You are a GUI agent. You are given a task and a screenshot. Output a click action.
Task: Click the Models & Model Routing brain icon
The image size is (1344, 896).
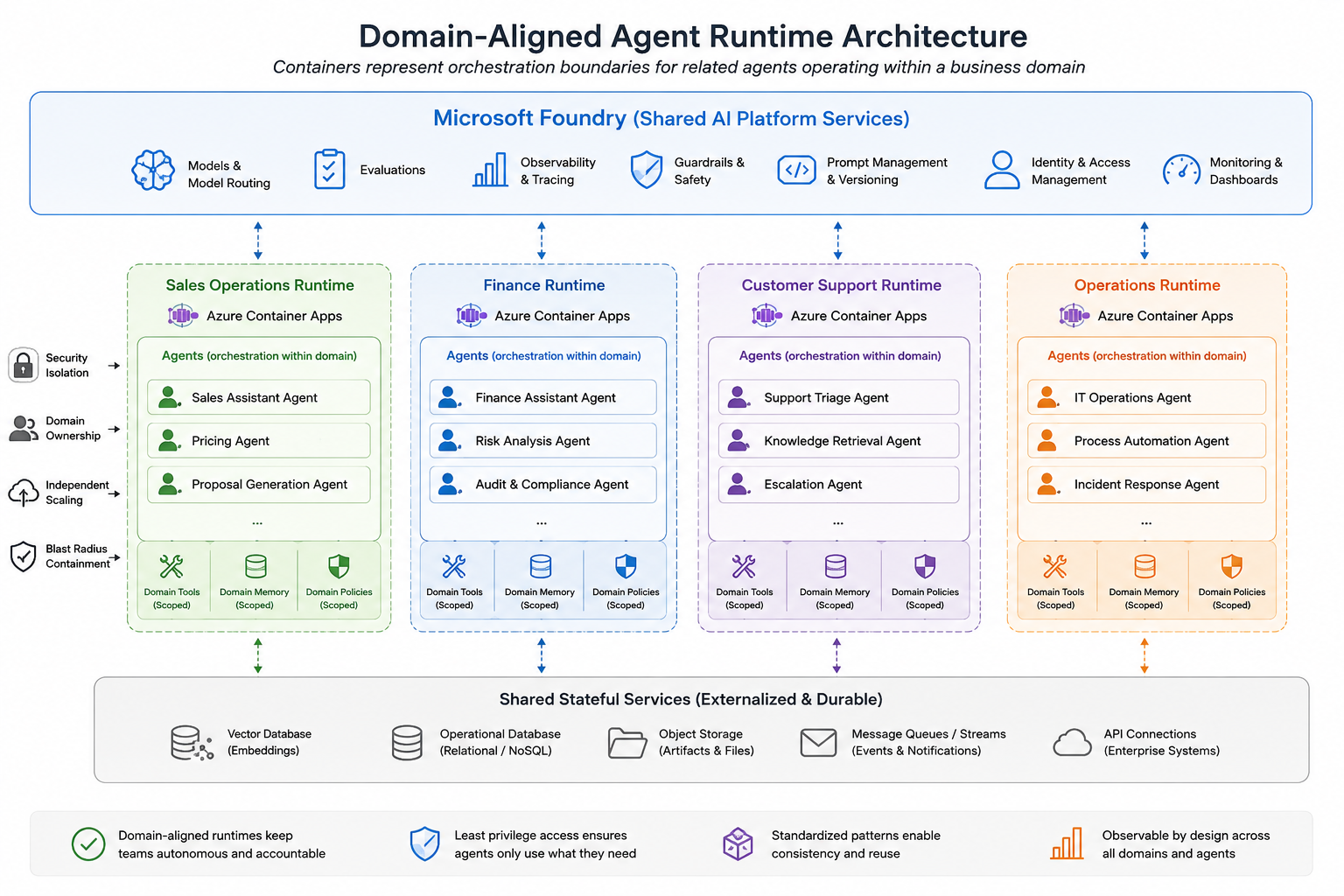point(153,170)
